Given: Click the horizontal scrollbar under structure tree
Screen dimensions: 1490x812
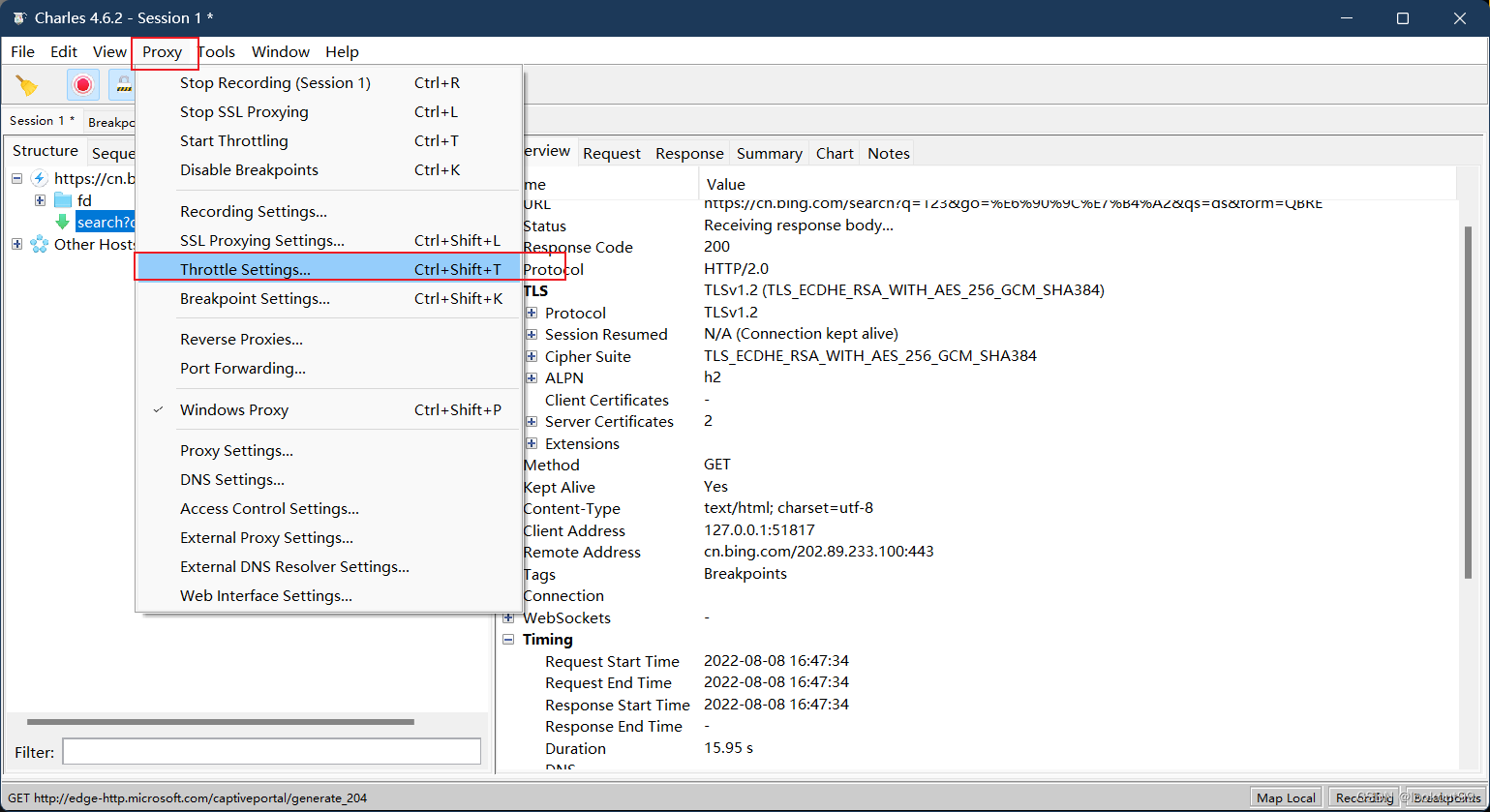Looking at the screenshot, I should [x=221, y=722].
